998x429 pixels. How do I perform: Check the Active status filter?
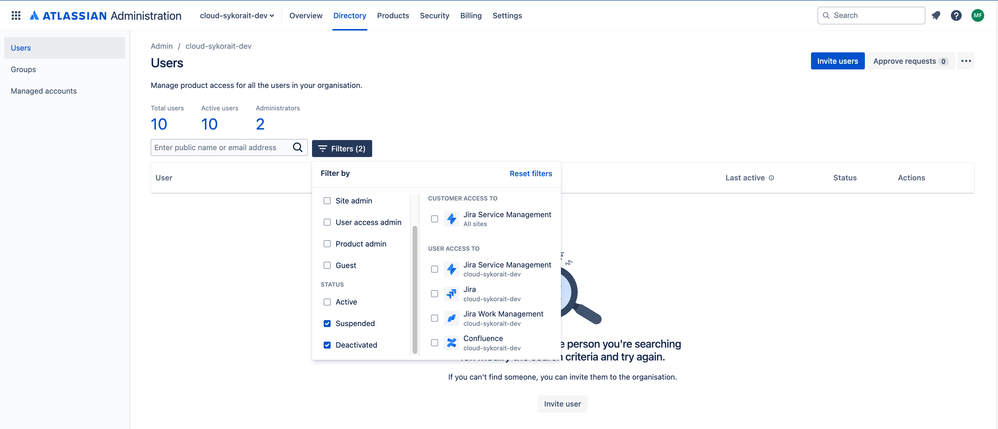point(327,302)
